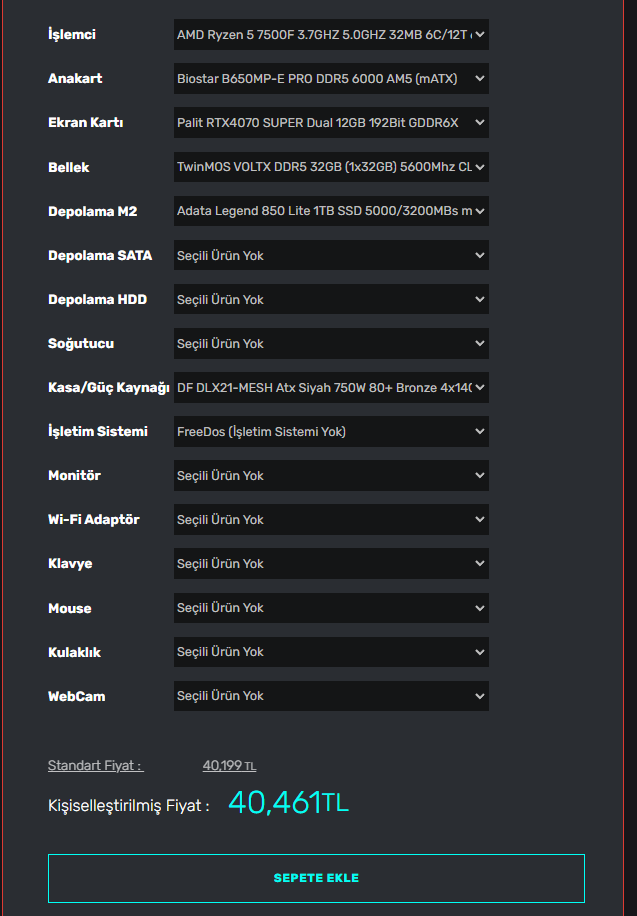Screen dimensions: 637x916
Task: Expand the İşletim Sistemi dropdown
Action: pos(331,431)
